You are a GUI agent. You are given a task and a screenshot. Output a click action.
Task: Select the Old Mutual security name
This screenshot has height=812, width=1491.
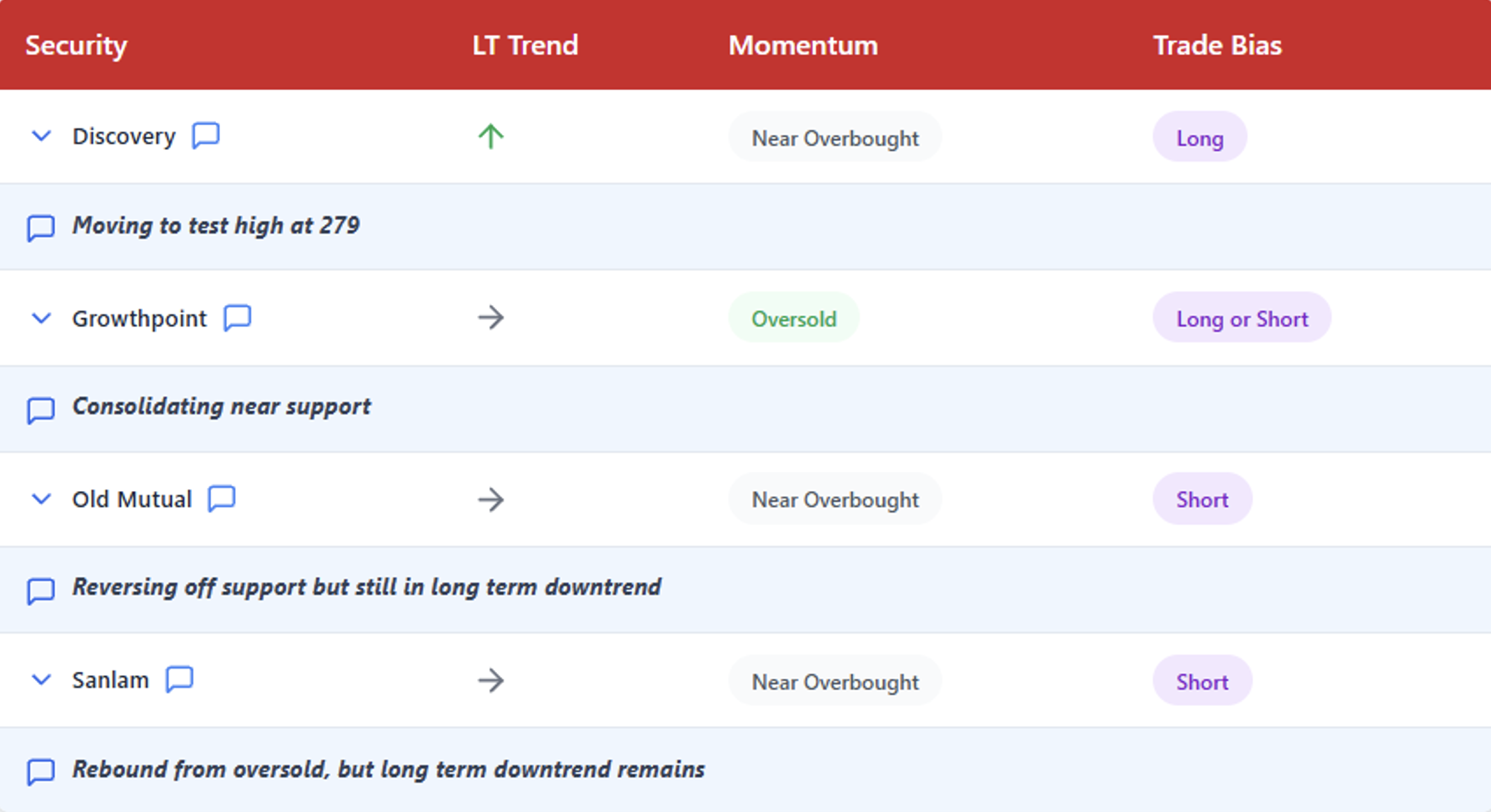click(132, 499)
